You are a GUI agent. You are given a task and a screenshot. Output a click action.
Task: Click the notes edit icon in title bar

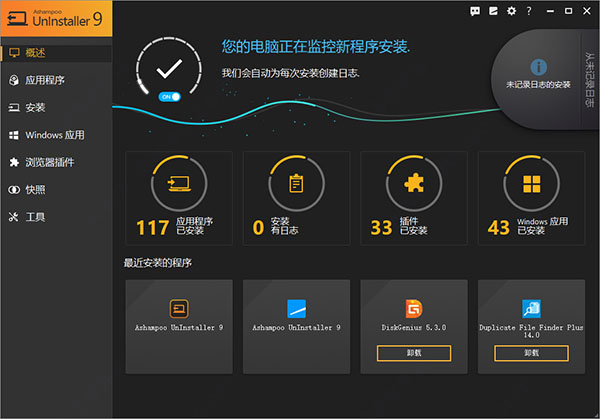tap(493, 11)
